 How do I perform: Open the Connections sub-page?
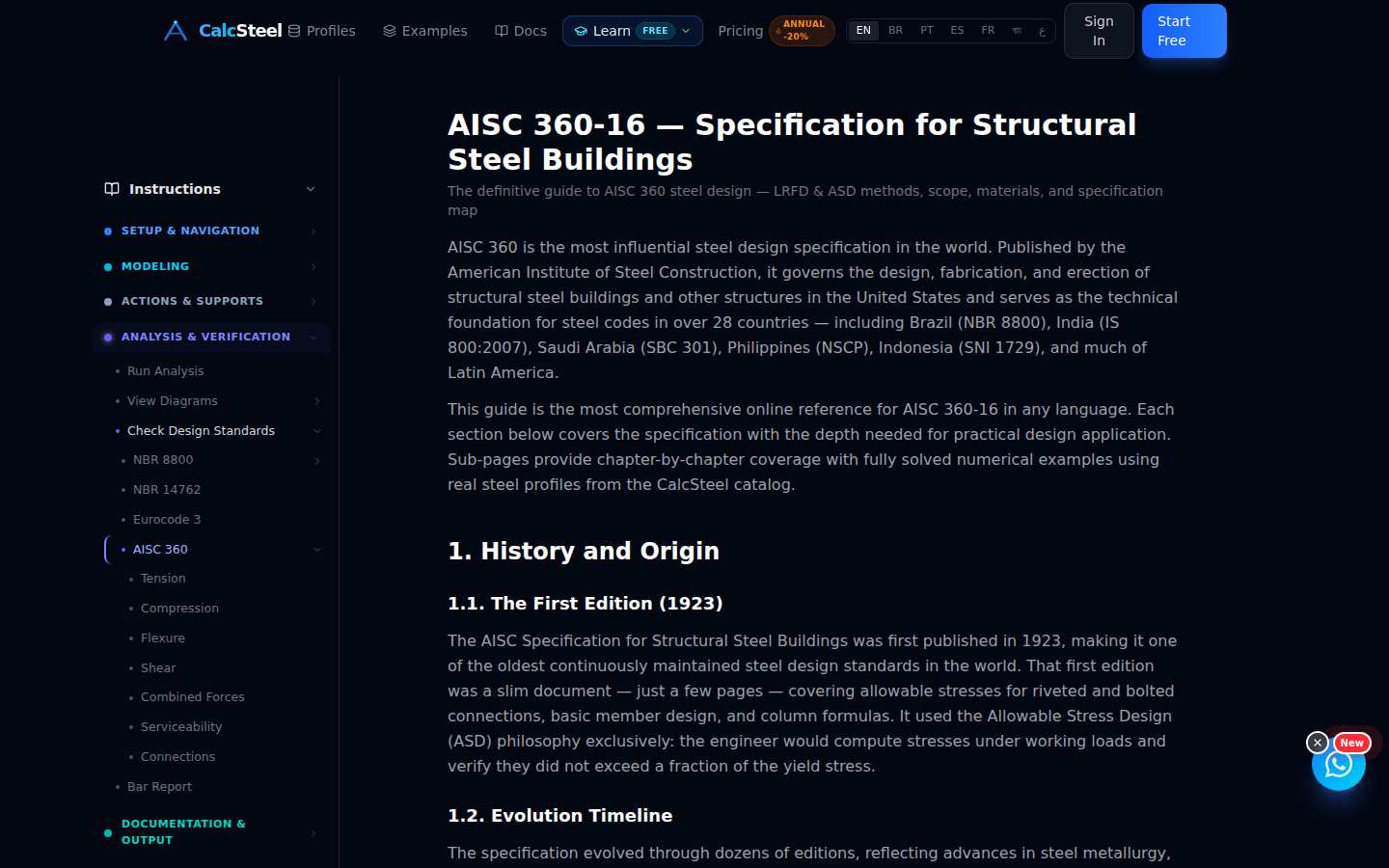tap(177, 757)
